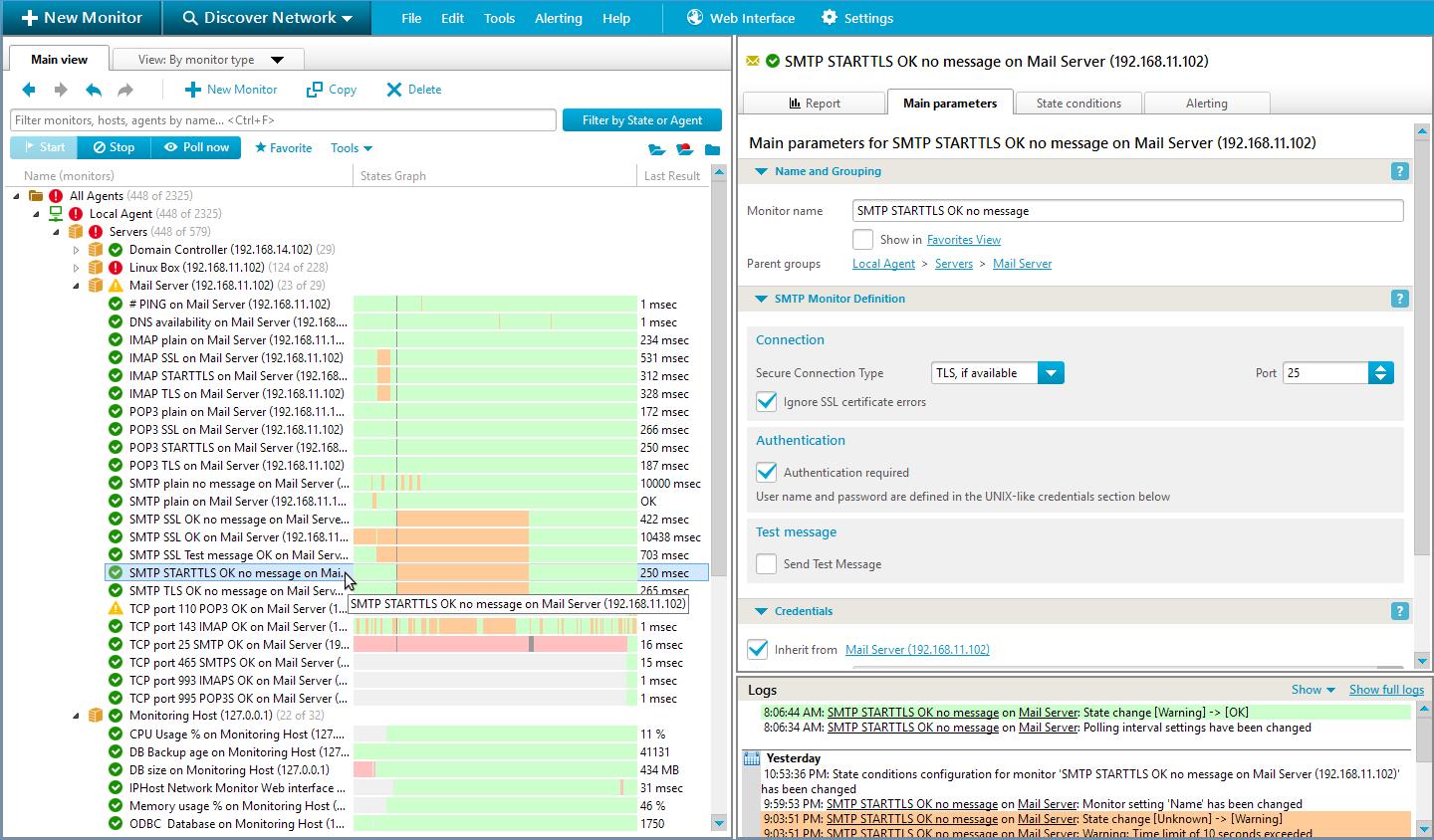Click the Copy monitor icon
1434x840 pixels.
pos(331,90)
